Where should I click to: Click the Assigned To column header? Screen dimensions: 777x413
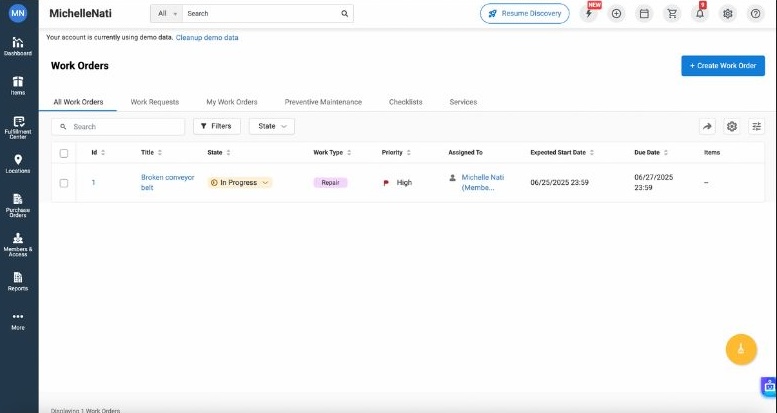(x=465, y=153)
